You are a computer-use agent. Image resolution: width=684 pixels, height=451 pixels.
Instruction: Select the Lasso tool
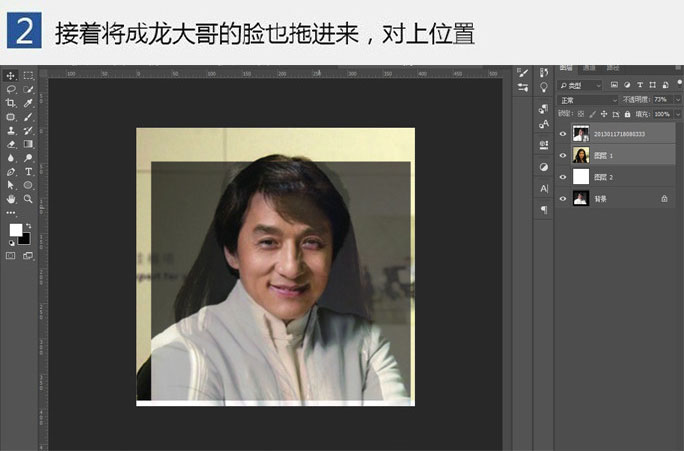pyautogui.click(x=11, y=89)
